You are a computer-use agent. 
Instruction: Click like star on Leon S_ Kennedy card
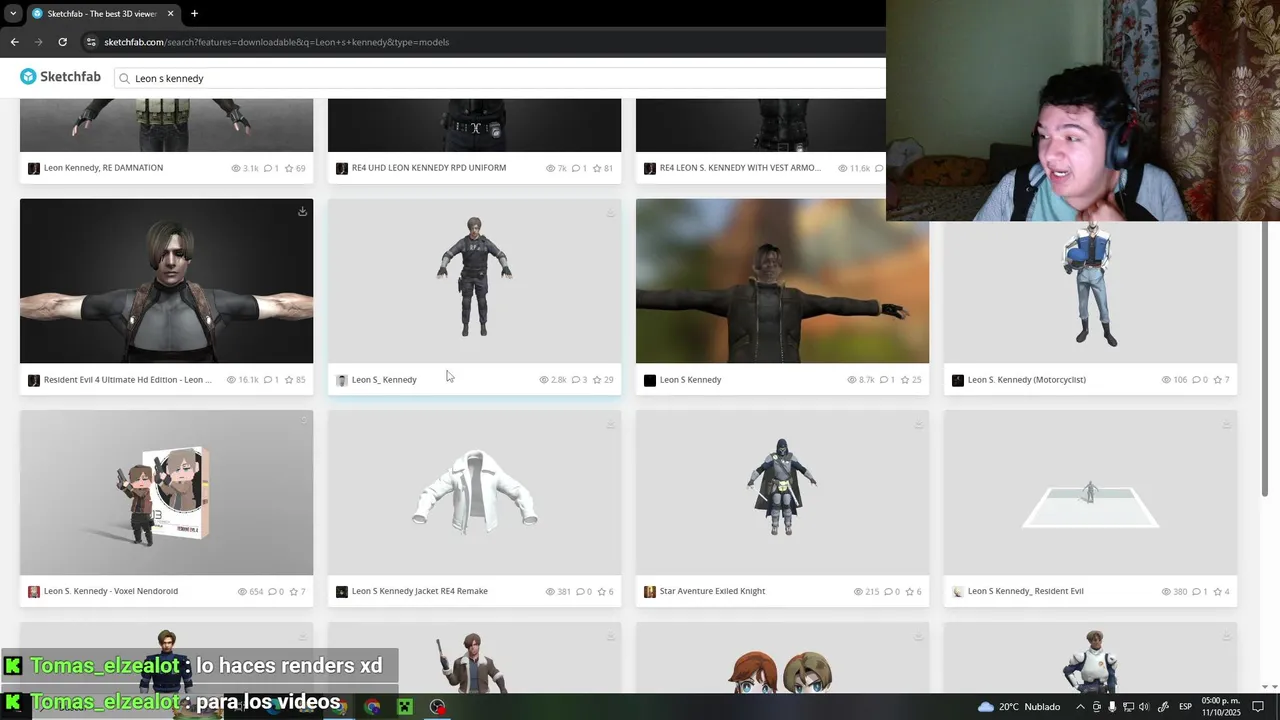(x=597, y=380)
